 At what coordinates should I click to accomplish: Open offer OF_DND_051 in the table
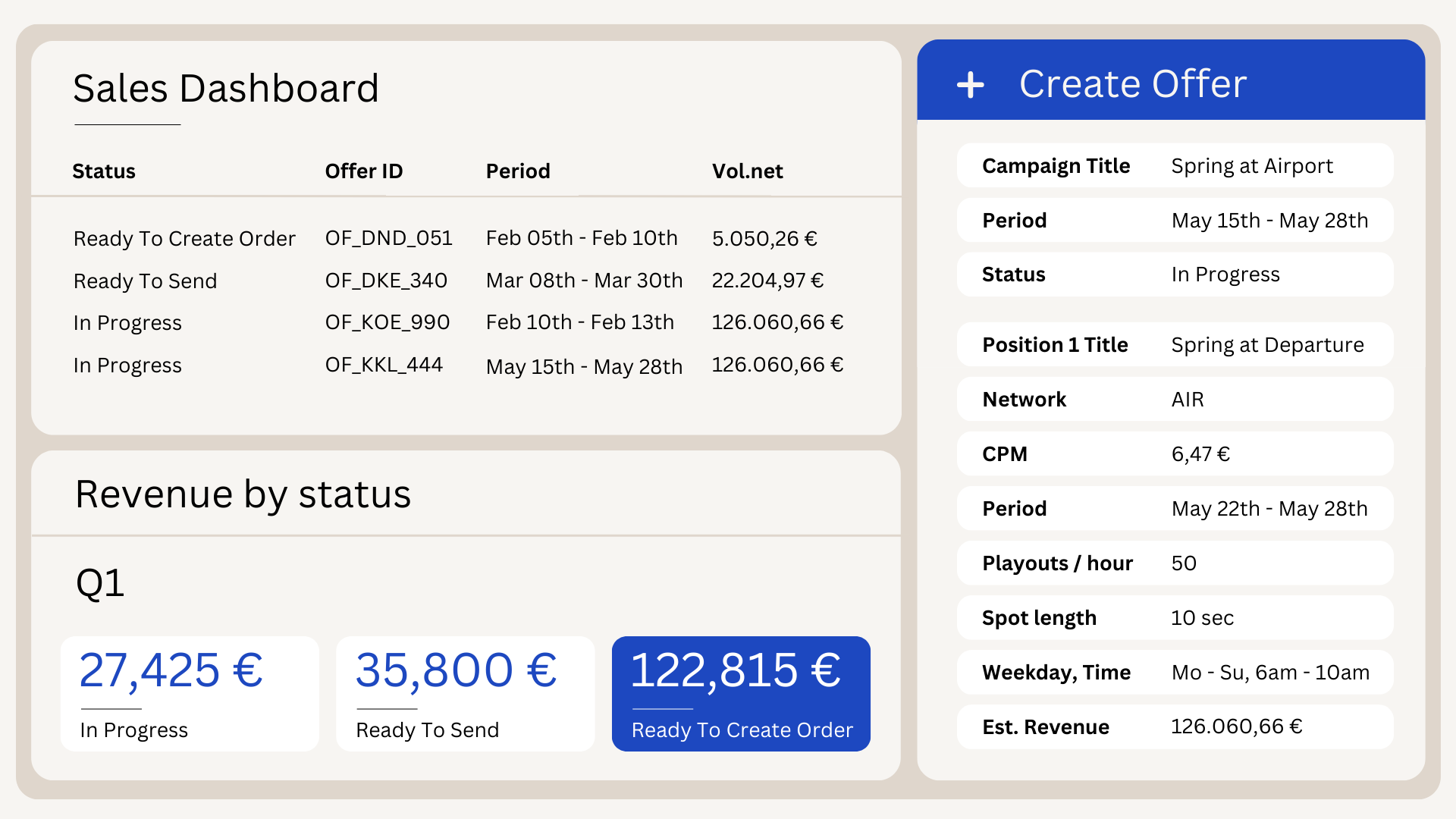[388, 238]
